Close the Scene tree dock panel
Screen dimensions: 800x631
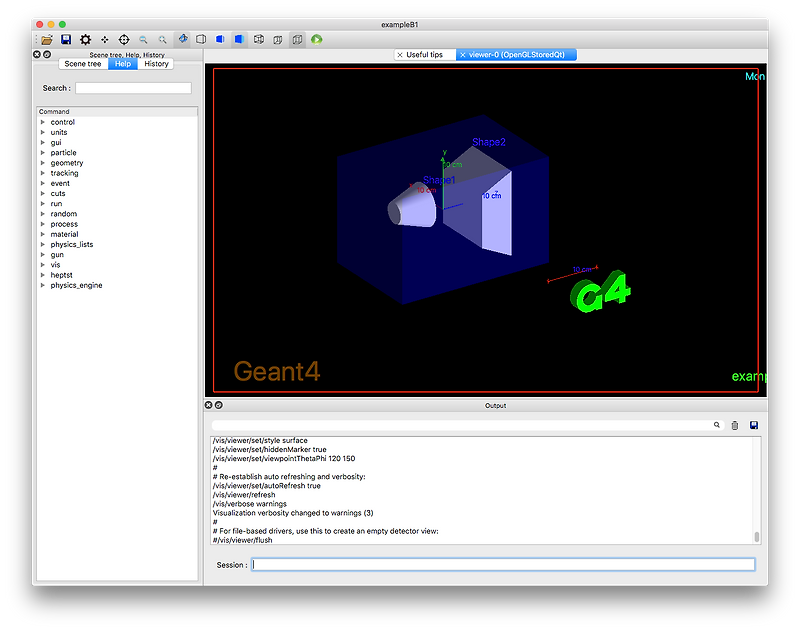(x=37, y=54)
